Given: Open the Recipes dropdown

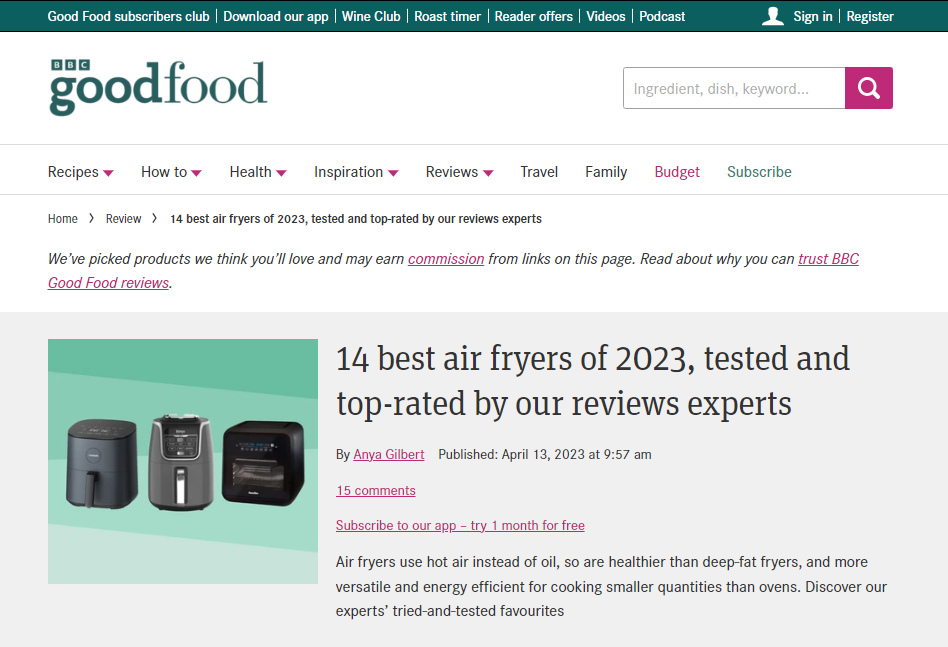Looking at the screenshot, I should pos(73,172).
